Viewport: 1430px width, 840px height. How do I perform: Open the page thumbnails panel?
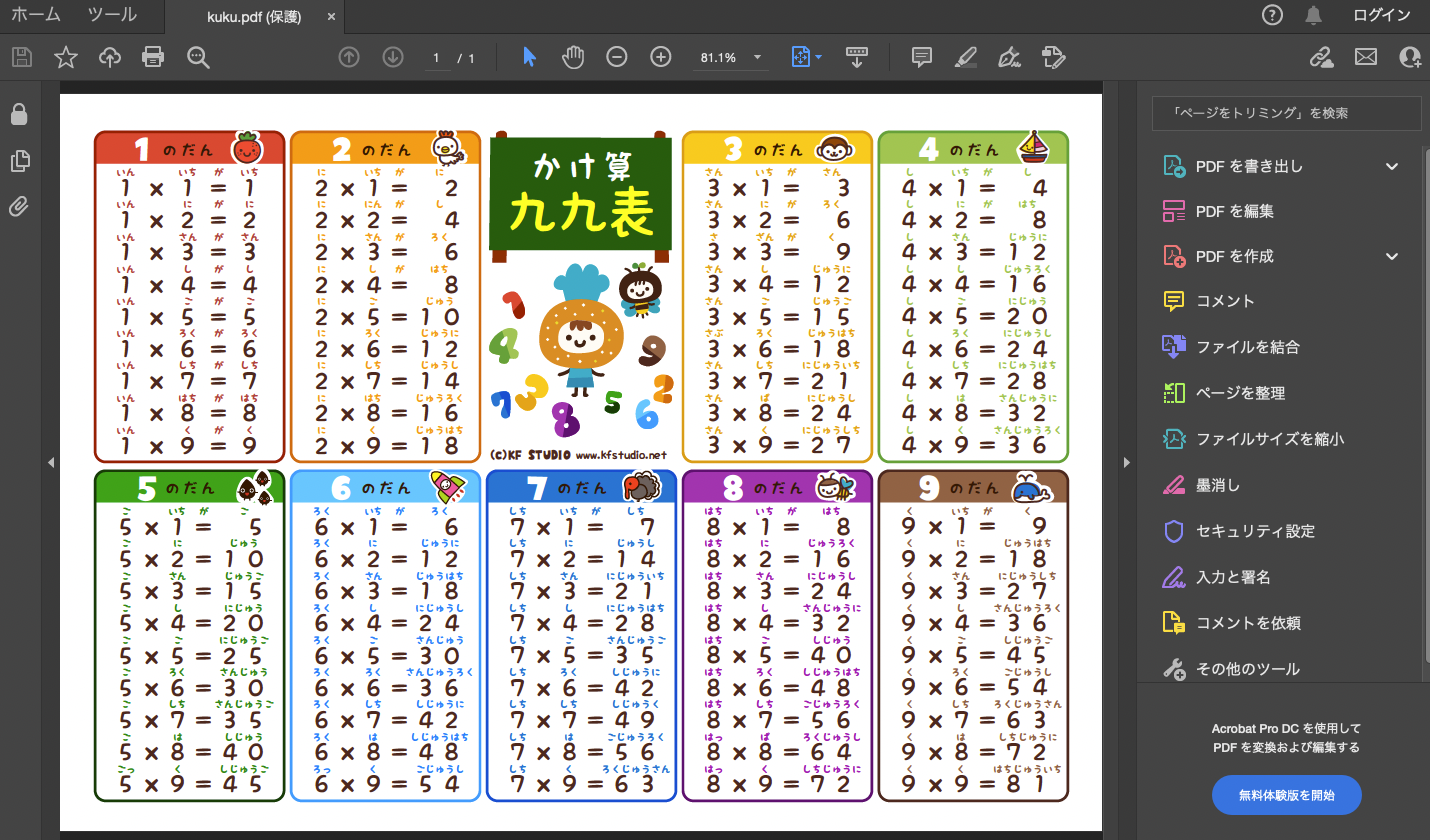point(18,161)
